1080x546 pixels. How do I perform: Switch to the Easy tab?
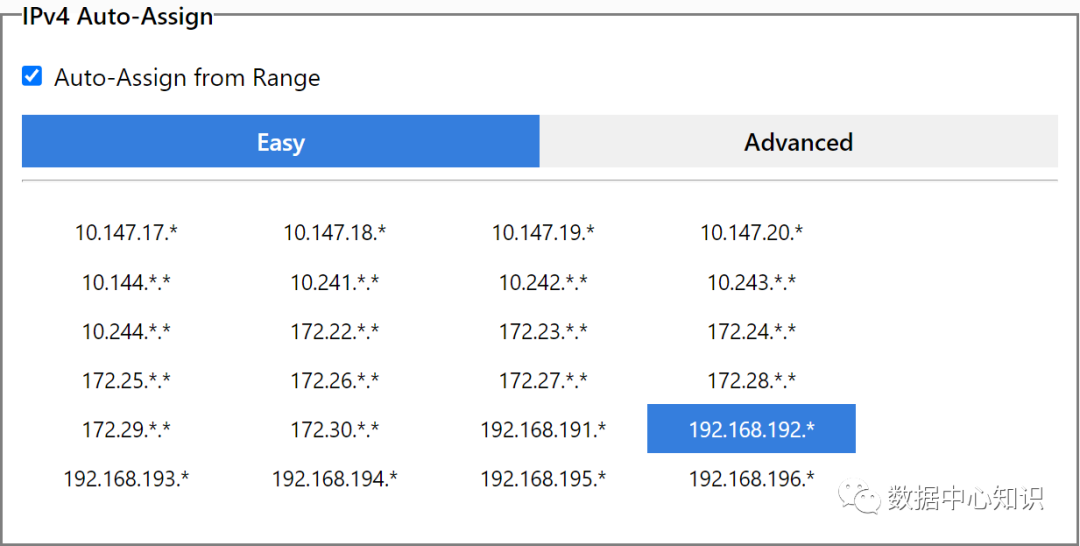[280, 142]
